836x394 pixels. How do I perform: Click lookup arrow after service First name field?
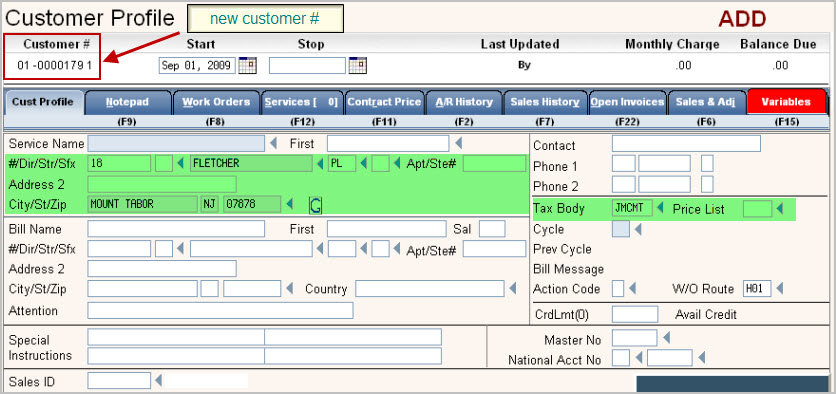pos(458,143)
